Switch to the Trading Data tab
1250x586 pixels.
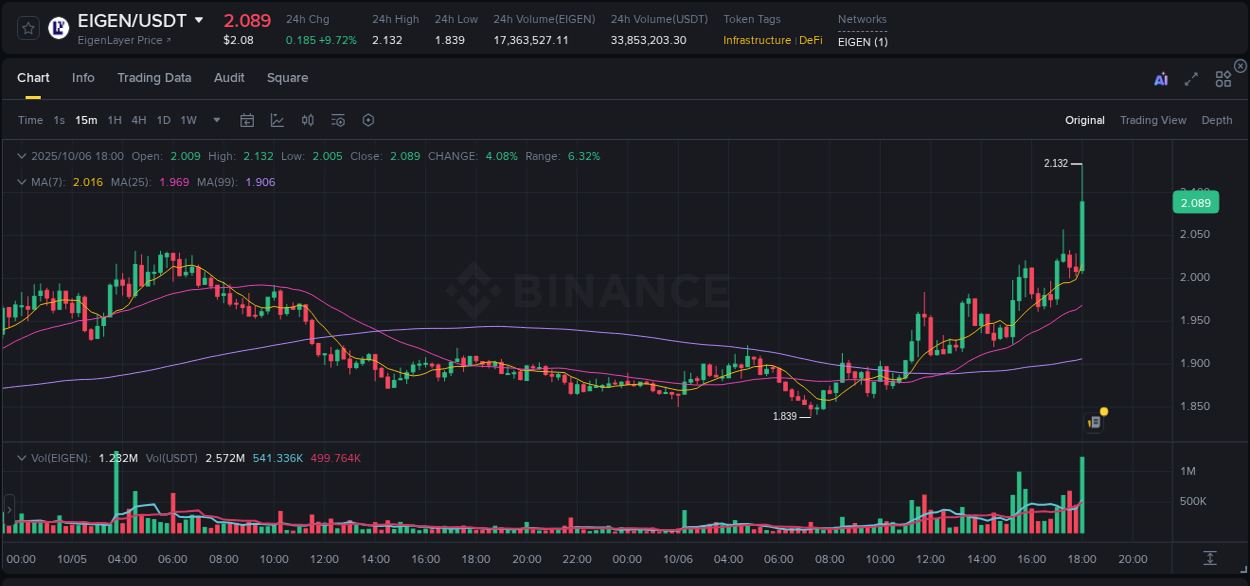pyautogui.click(x=154, y=78)
